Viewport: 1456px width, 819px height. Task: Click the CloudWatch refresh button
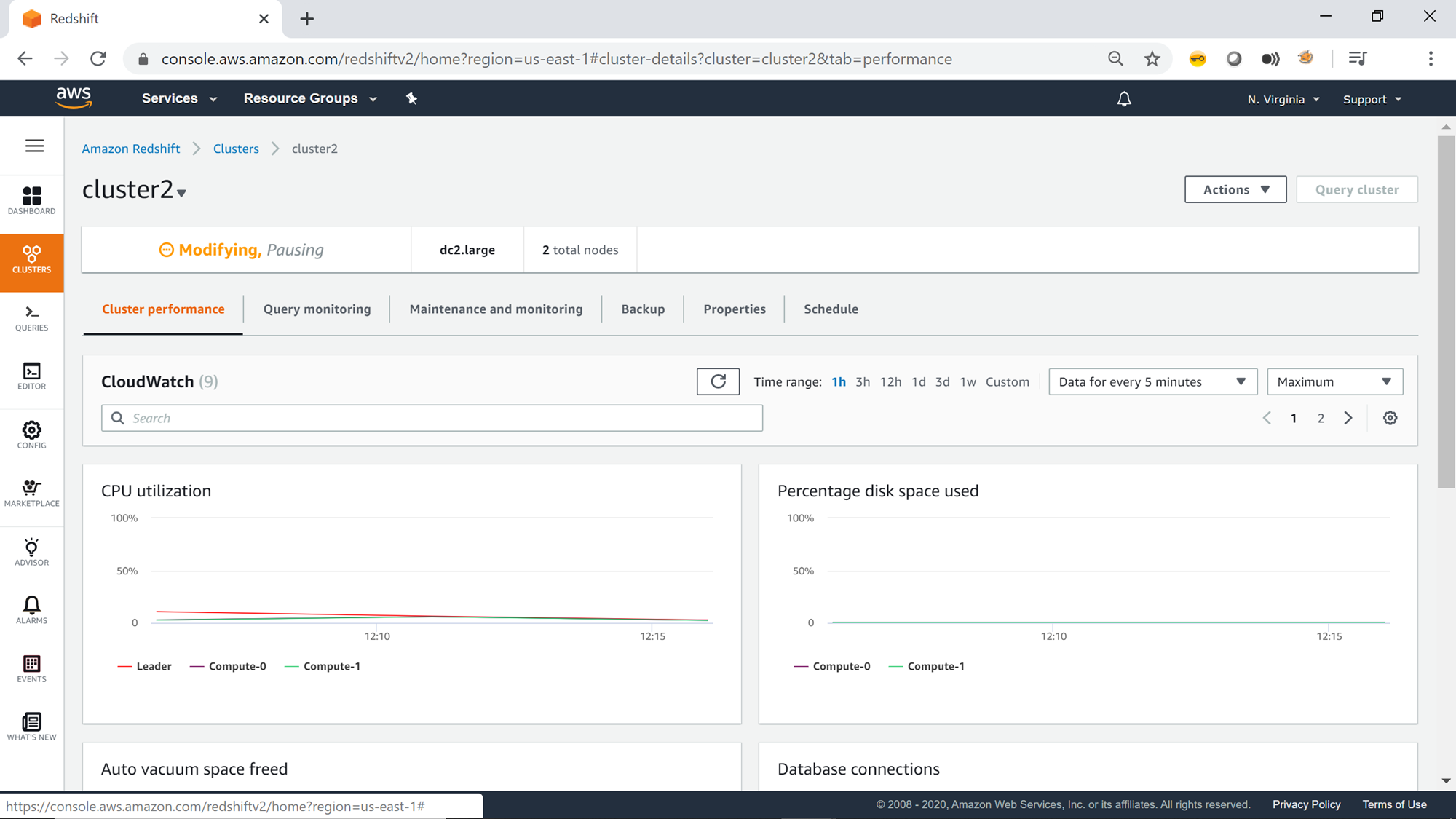point(718,381)
